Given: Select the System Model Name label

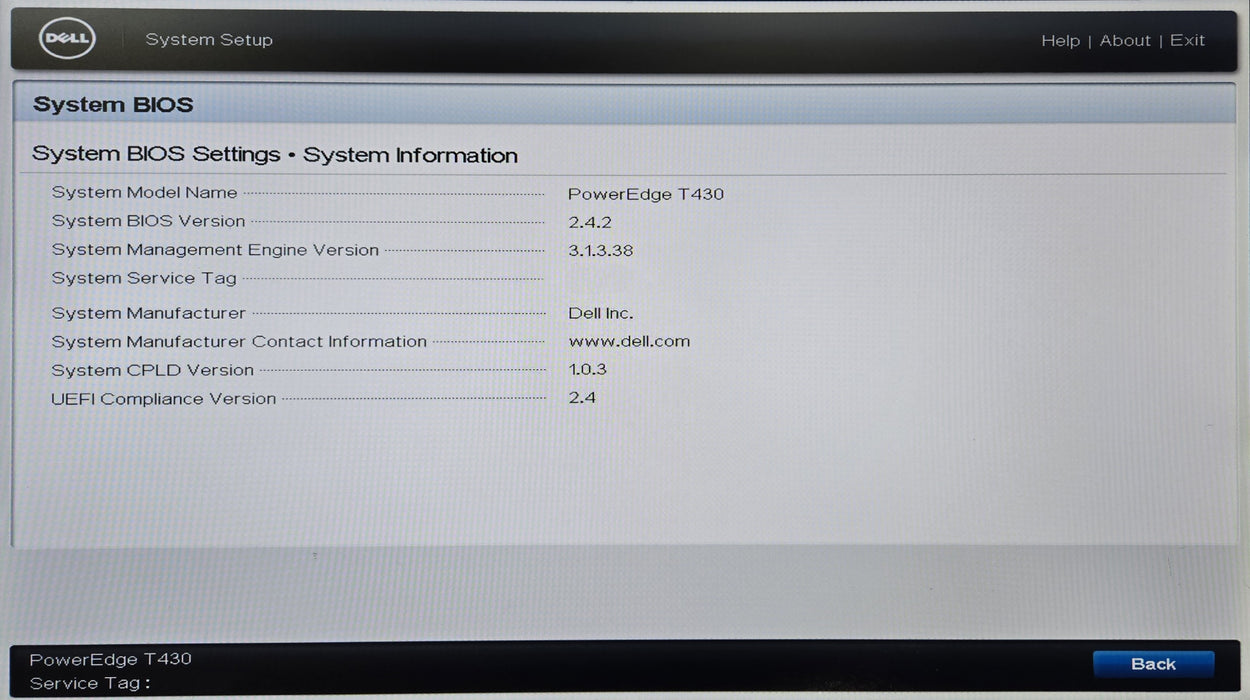Looking at the screenshot, I should tap(145, 193).
